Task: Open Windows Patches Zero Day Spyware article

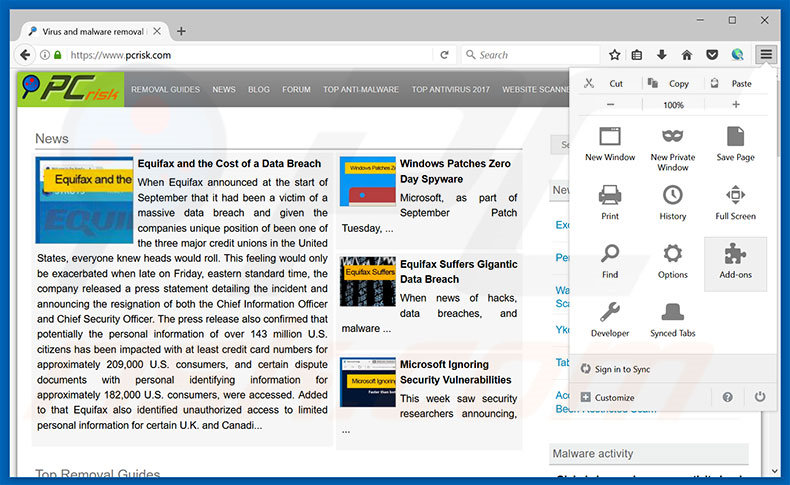Action: coord(455,171)
